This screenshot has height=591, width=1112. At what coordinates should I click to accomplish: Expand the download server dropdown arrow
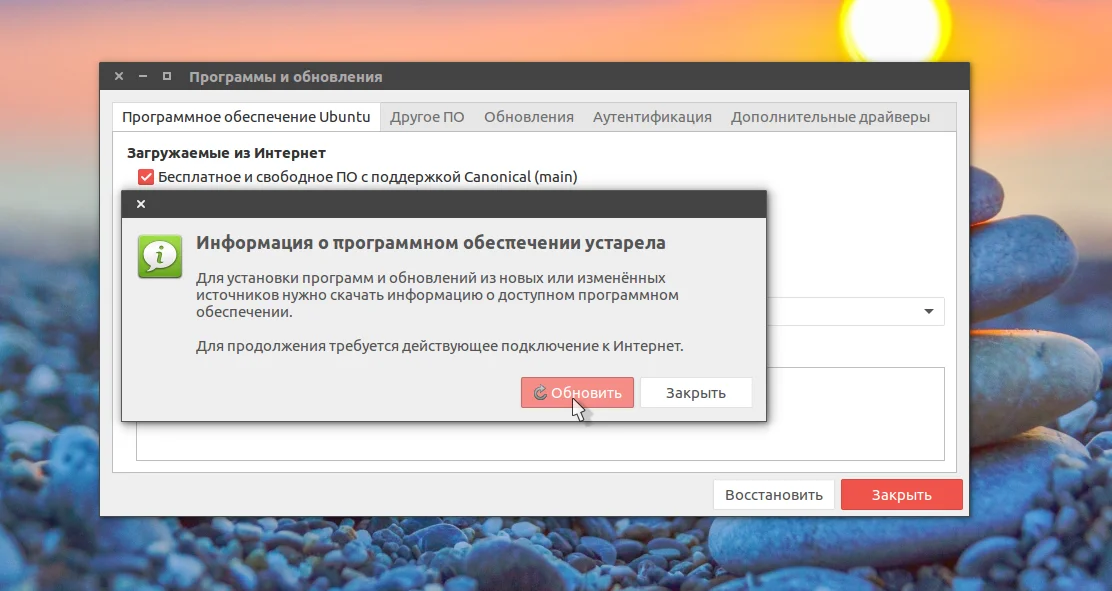tap(928, 311)
